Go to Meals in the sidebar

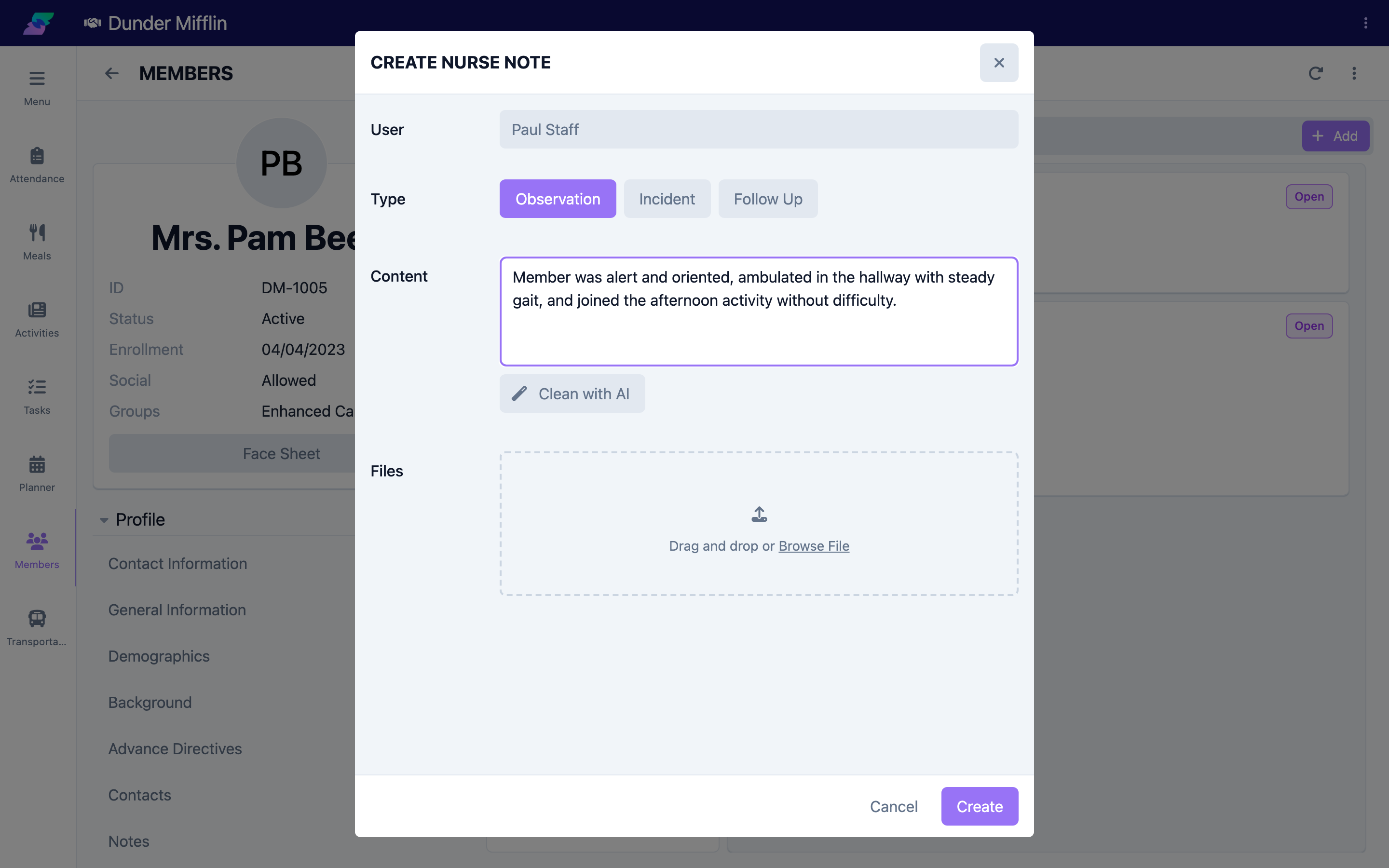tap(37, 242)
